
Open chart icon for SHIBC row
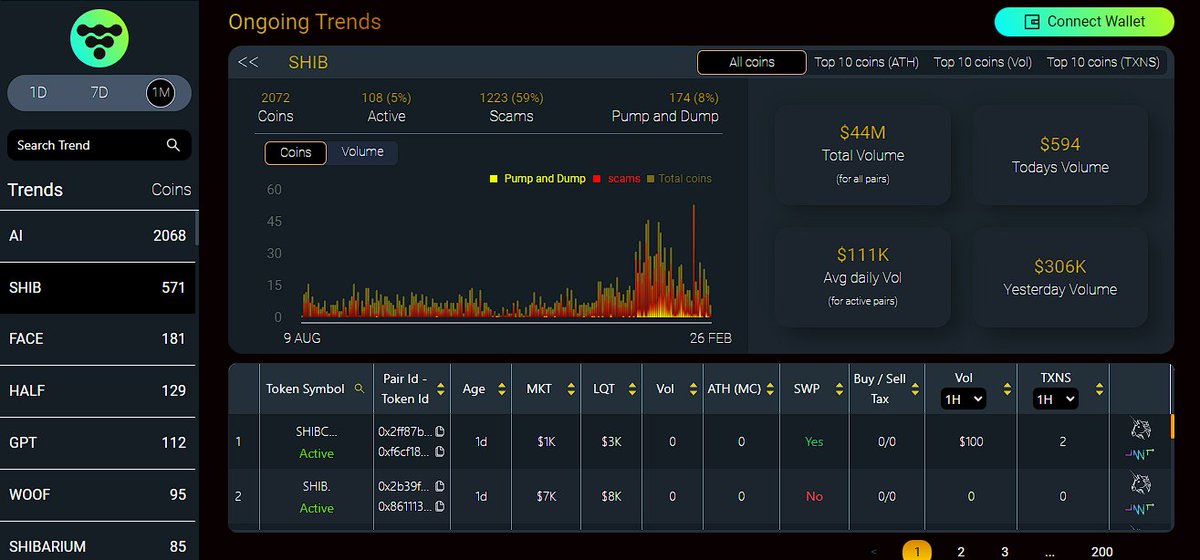pos(1140,454)
